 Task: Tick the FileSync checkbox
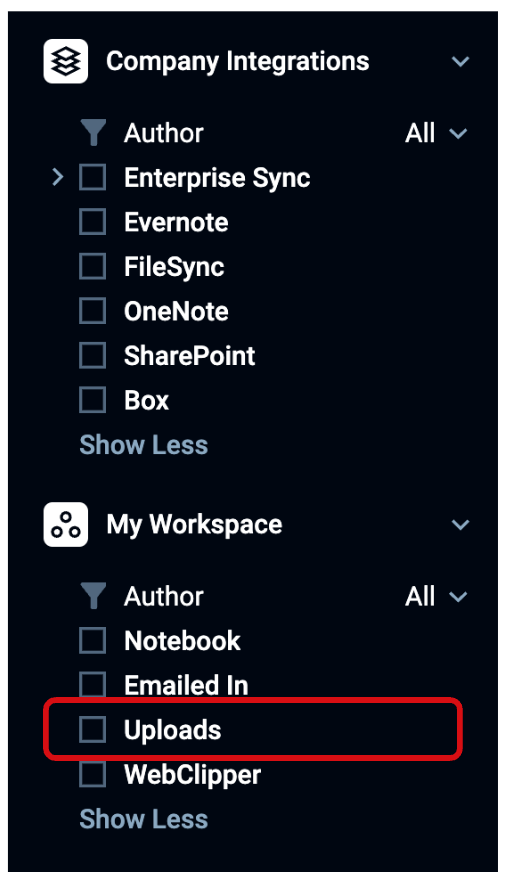coord(92,267)
